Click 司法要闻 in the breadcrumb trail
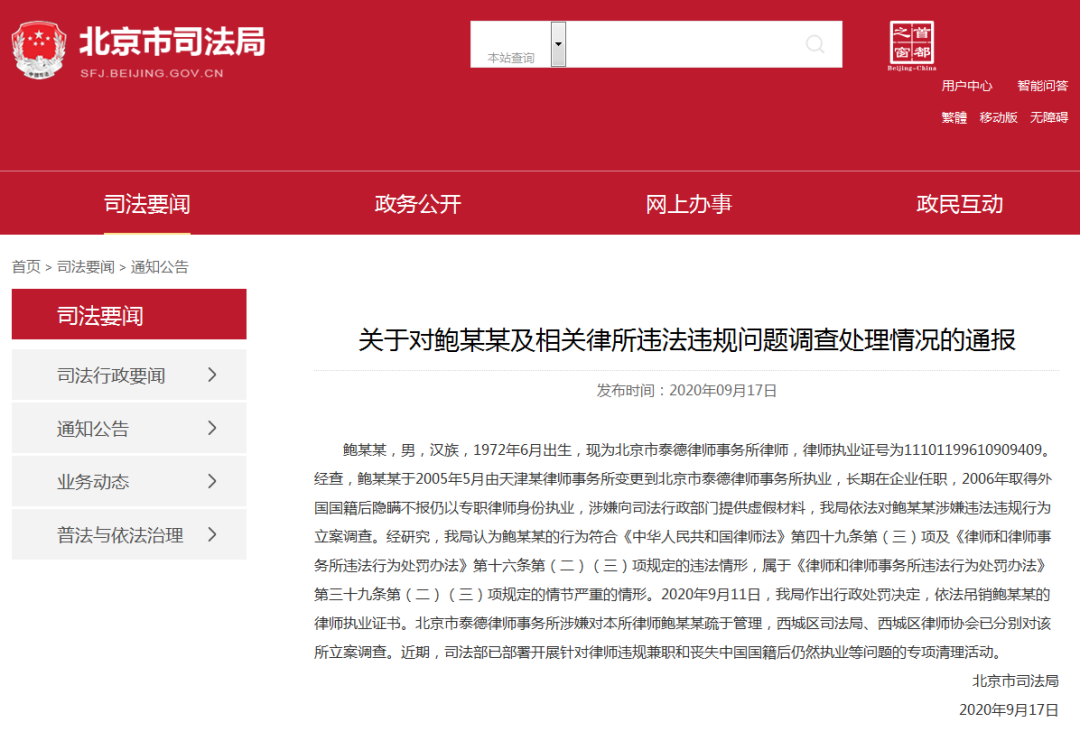 pos(85,267)
